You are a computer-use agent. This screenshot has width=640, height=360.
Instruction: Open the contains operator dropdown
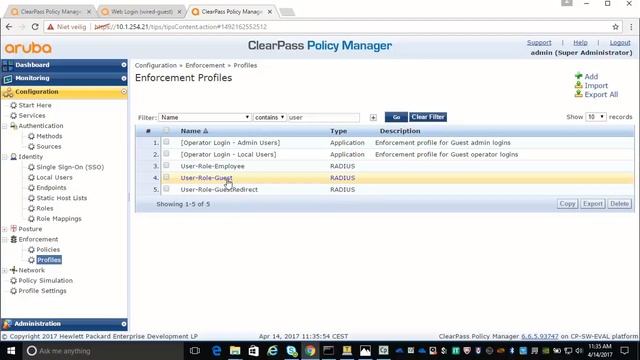click(269, 117)
